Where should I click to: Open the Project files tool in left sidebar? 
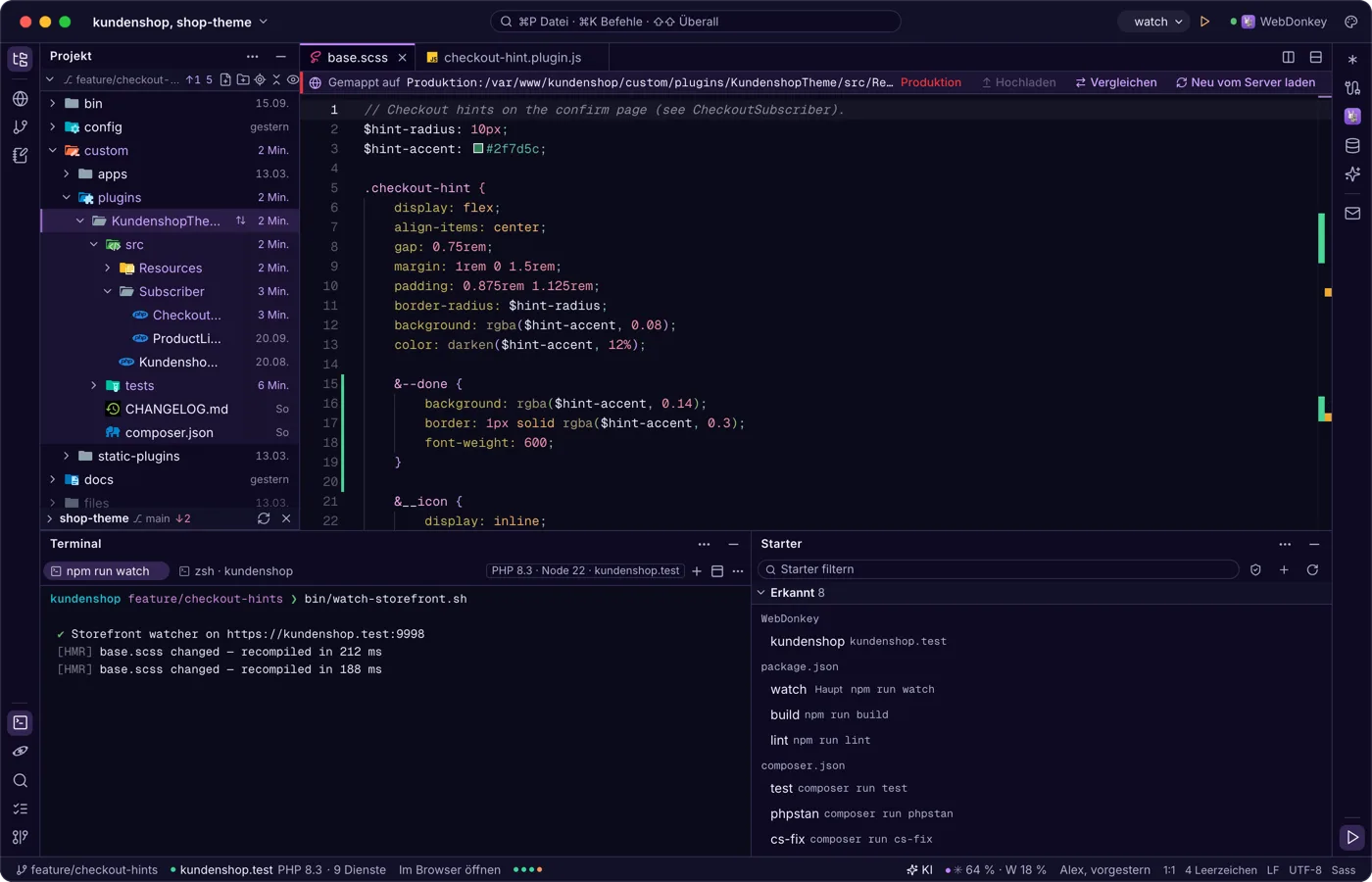[x=21, y=60]
